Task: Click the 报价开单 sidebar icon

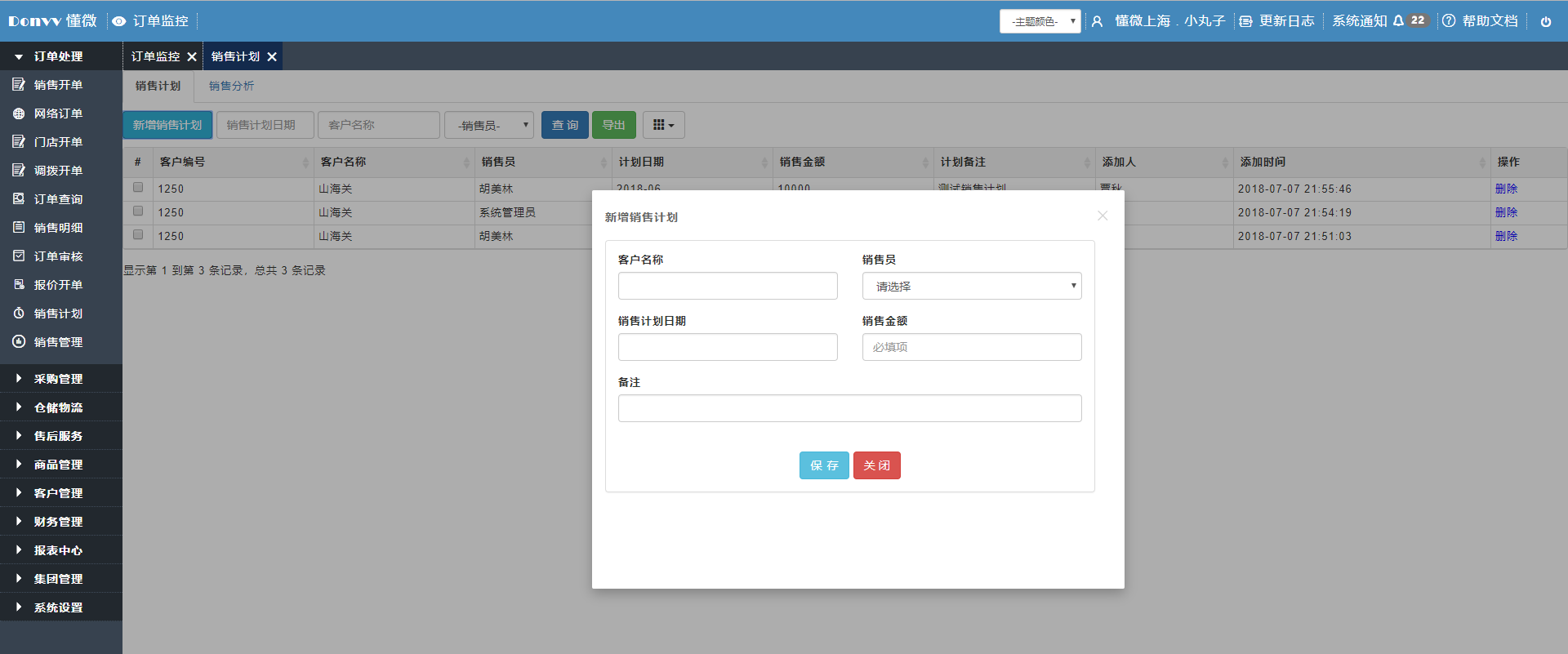Action: pos(19,284)
